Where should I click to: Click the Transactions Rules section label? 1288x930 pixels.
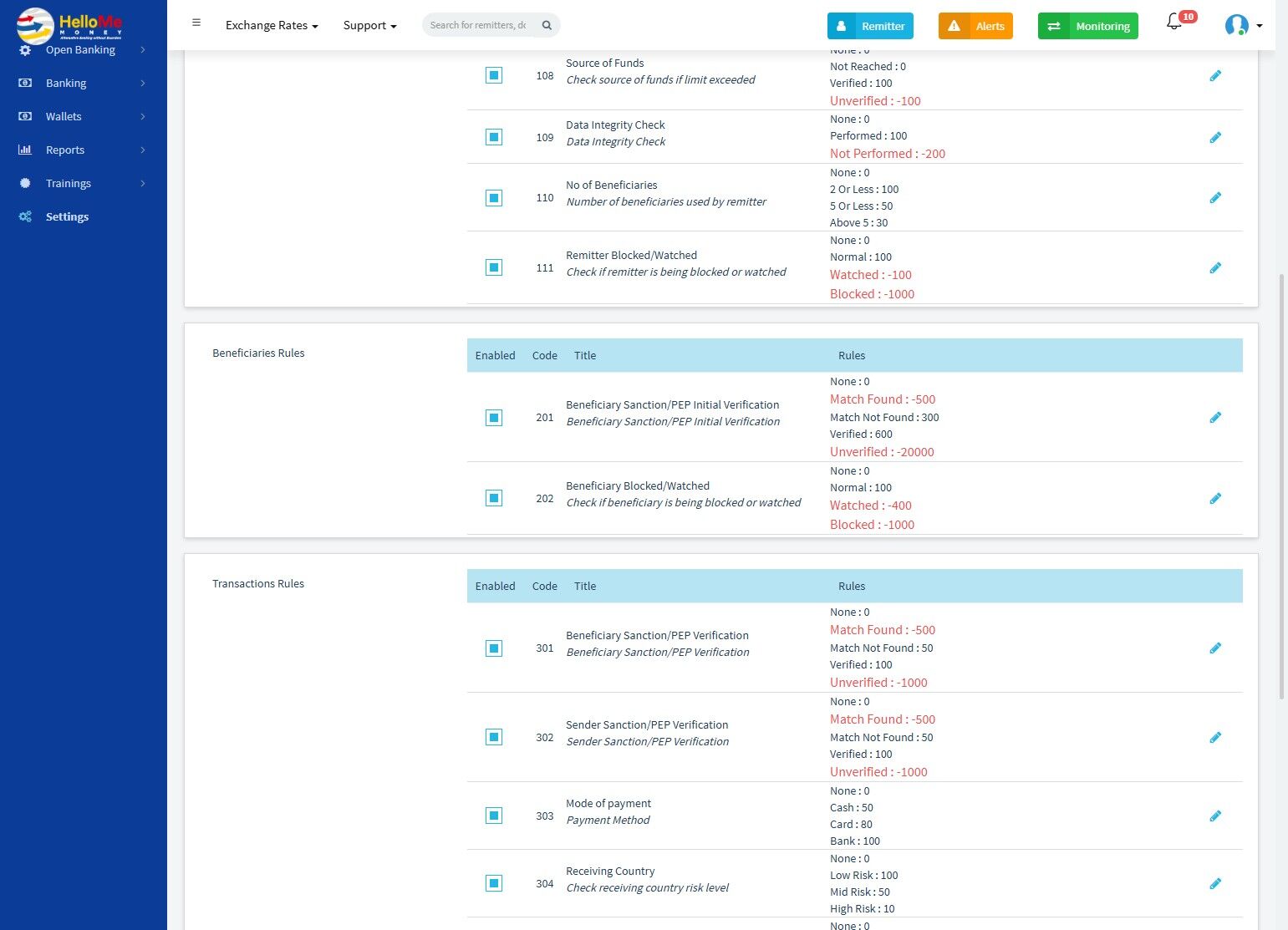(x=258, y=584)
